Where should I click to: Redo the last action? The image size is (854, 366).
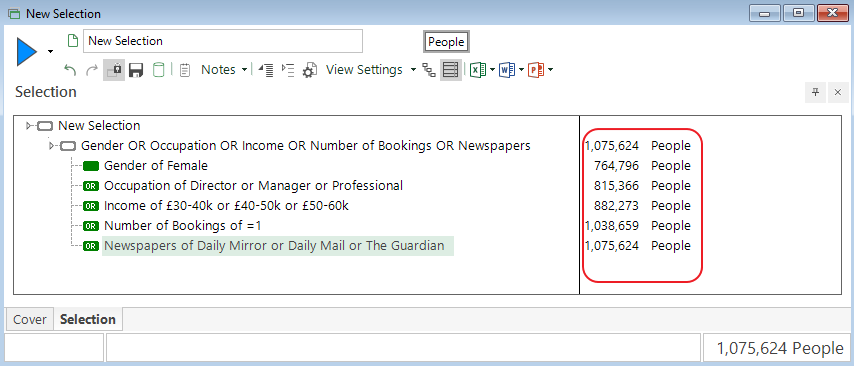point(92,70)
